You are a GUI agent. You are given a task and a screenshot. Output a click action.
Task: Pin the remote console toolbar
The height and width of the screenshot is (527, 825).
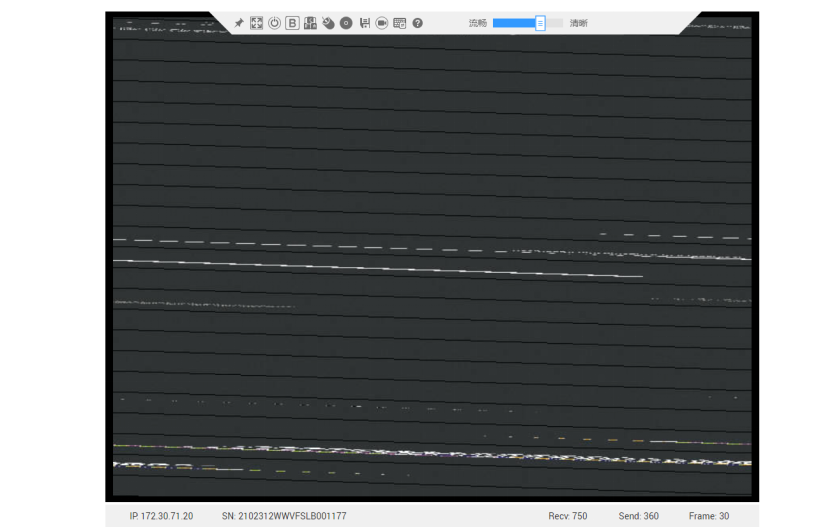(x=239, y=23)
